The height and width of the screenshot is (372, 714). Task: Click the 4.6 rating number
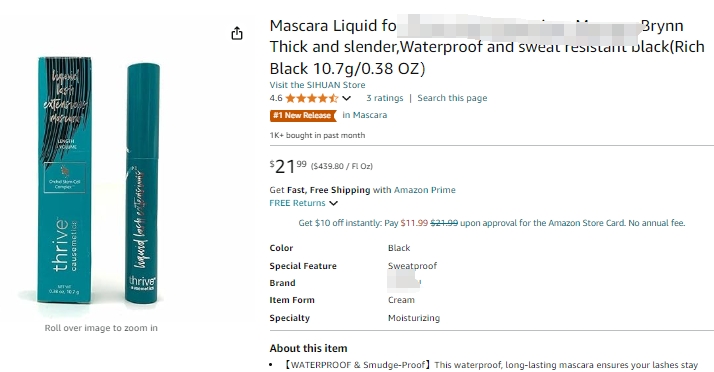click(276, 98)
